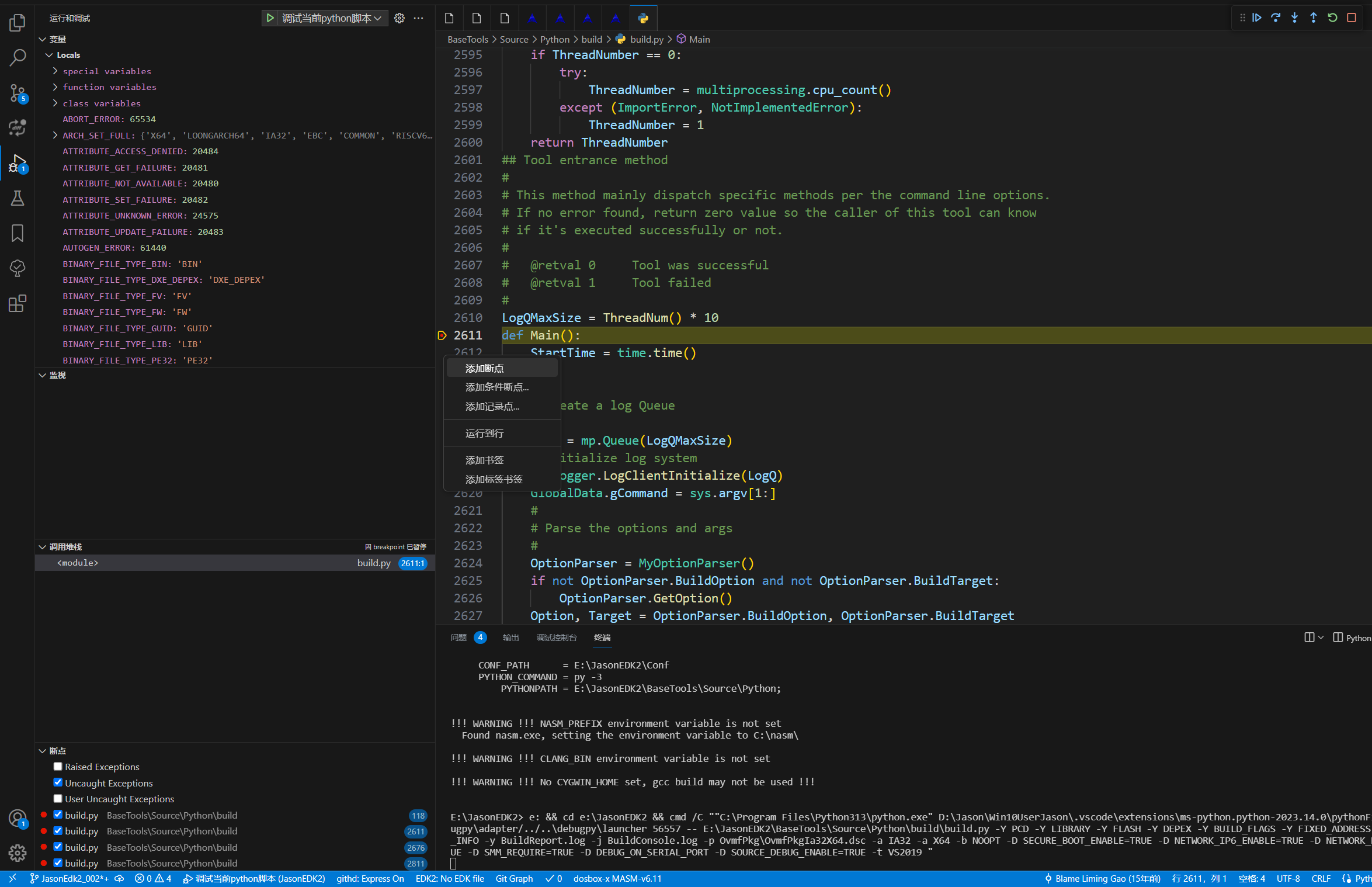This screenshot has height=887, width=1372.
Task: Select 添加标签书签 in the context menu
Action: pos(502,479)
